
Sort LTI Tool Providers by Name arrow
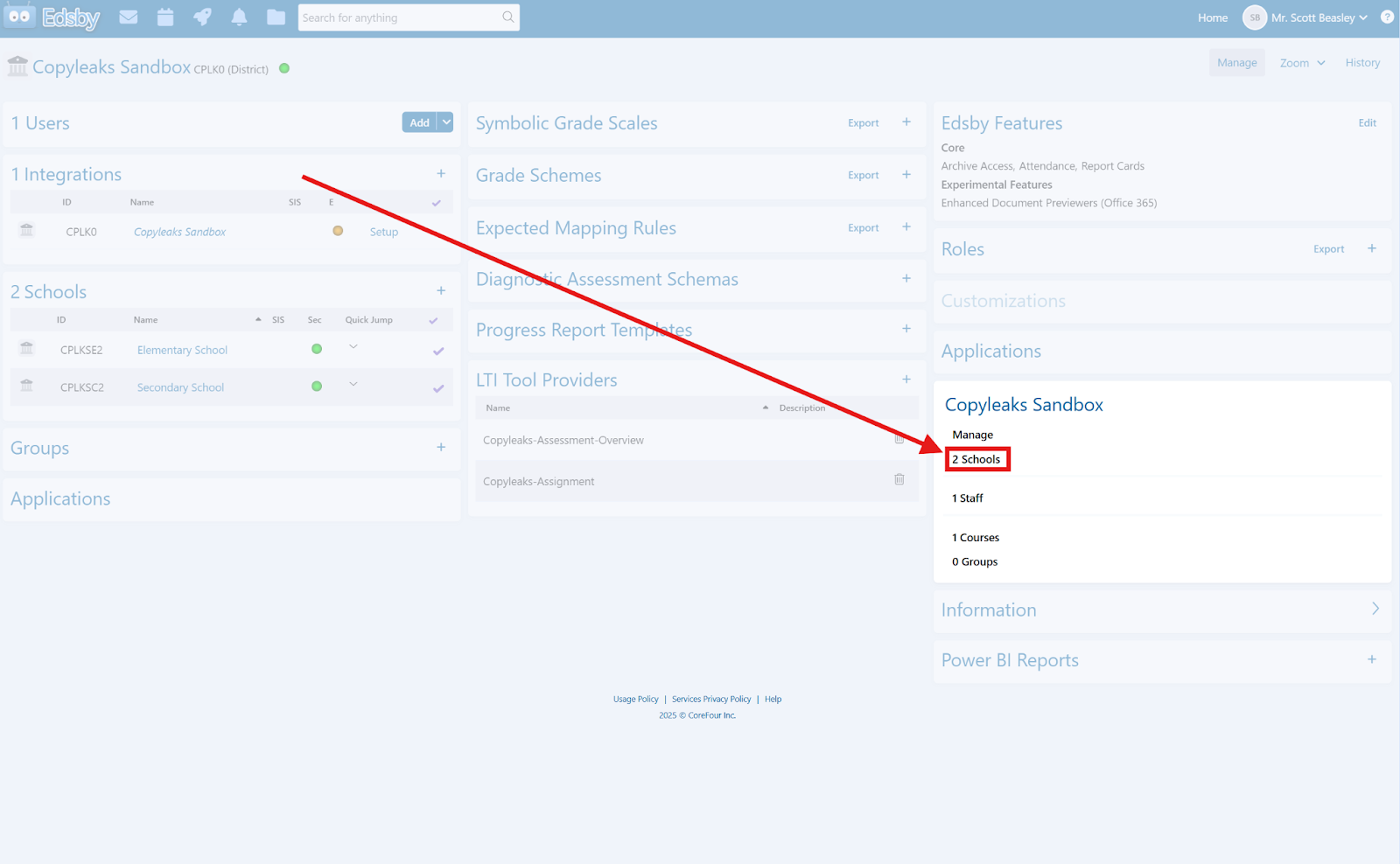[x=766, y=408]
